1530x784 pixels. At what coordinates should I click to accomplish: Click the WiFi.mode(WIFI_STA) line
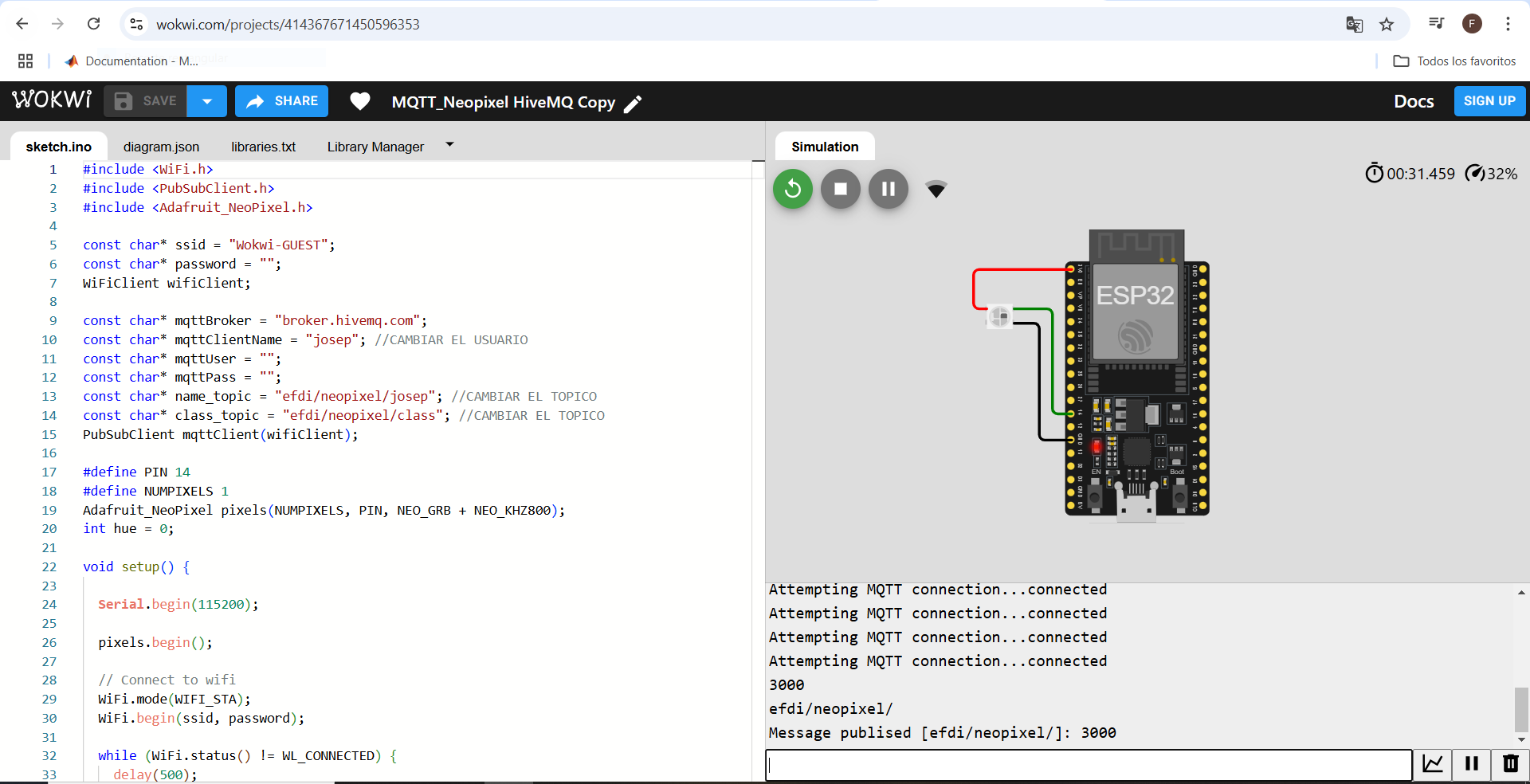click(x=175, y=699)
